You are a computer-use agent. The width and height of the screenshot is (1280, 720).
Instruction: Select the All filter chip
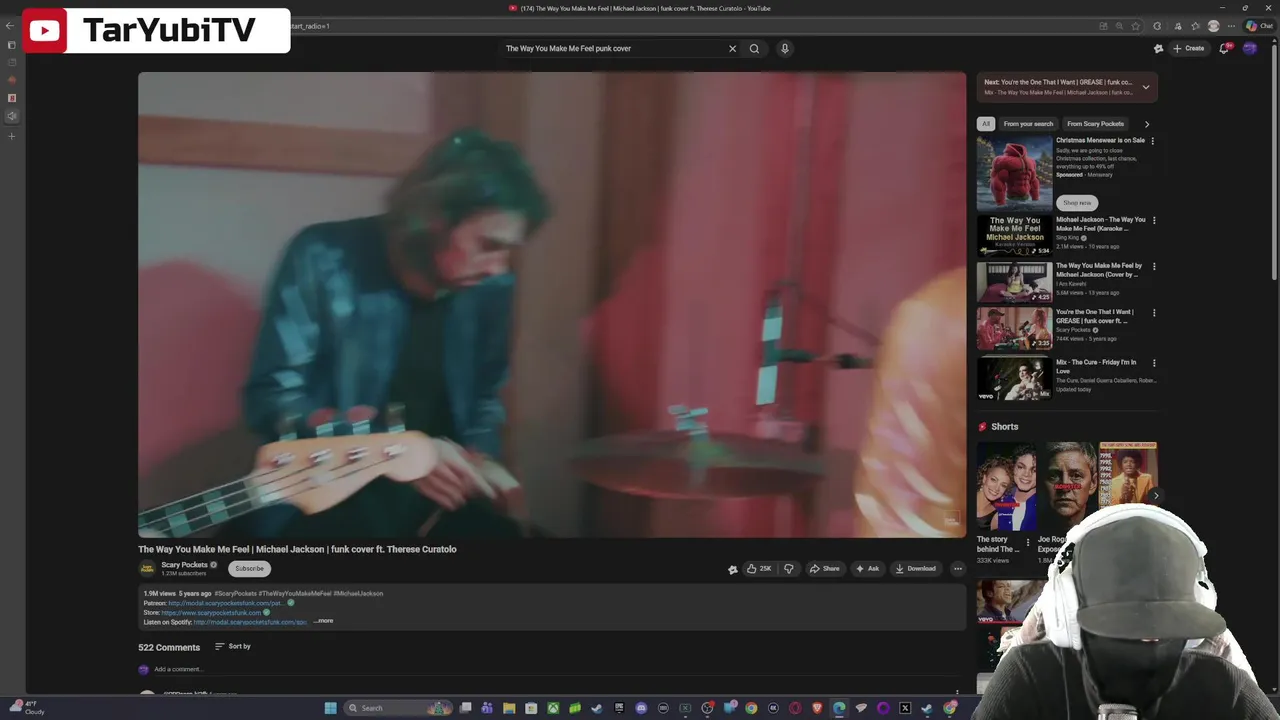[x=986, y=124]
